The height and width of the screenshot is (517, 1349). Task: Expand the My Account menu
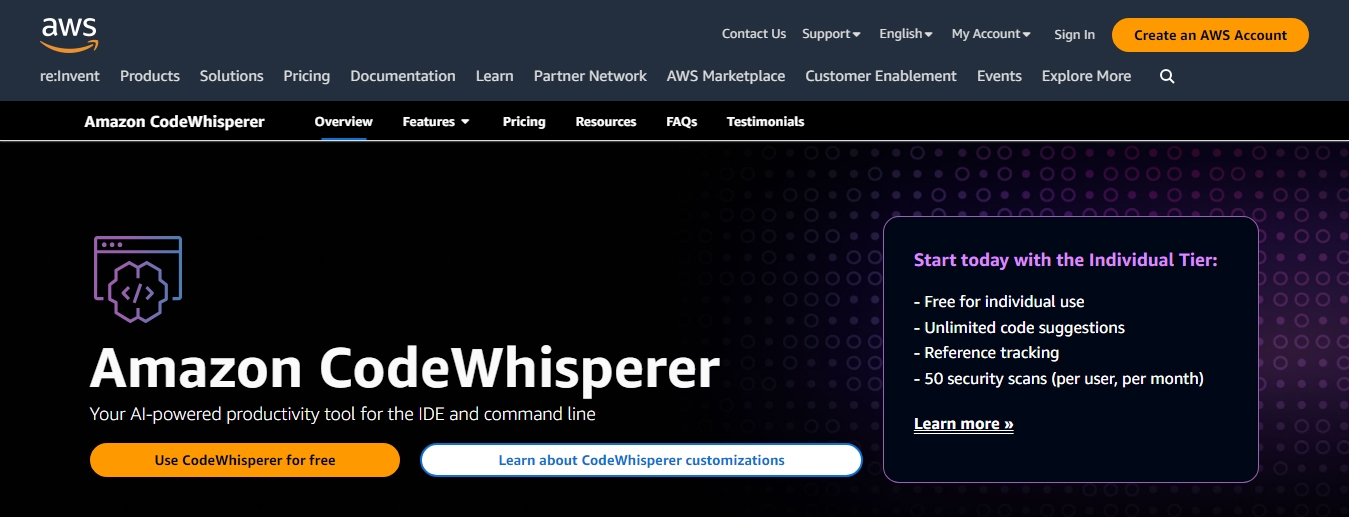[x=990, y=34]
